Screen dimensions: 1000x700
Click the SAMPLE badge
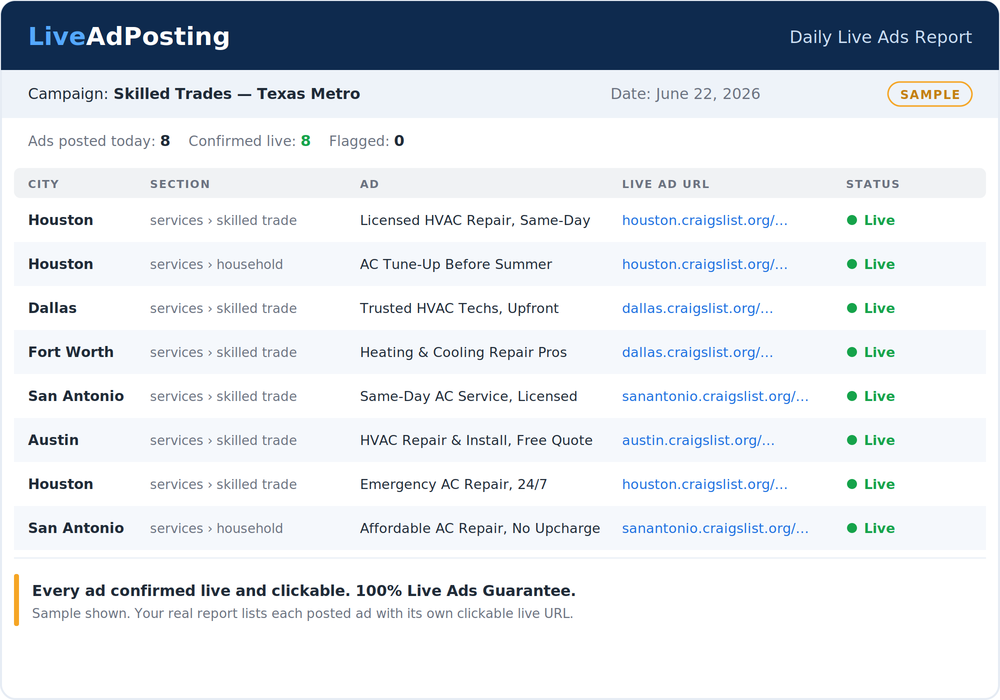pyautogui.click(x=929, y=94)
